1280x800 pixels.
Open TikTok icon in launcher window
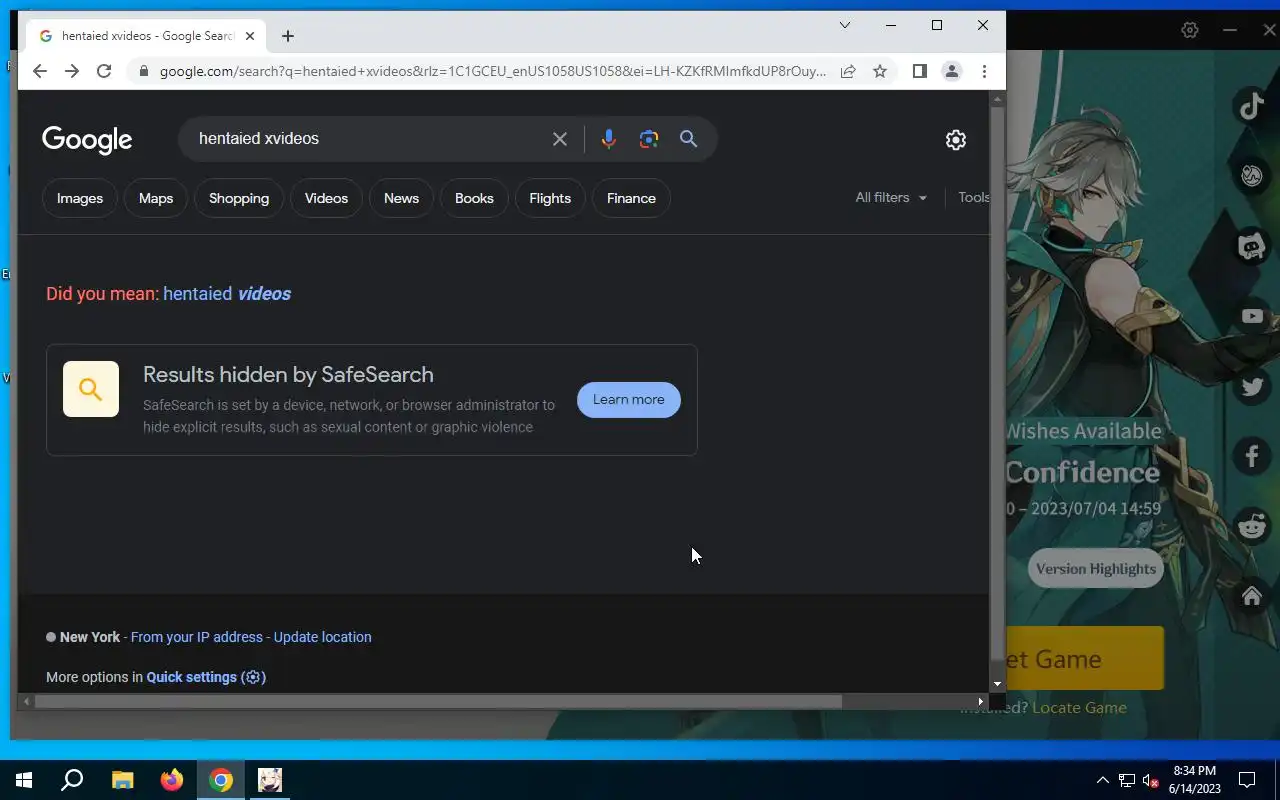tap(1252, 105)
